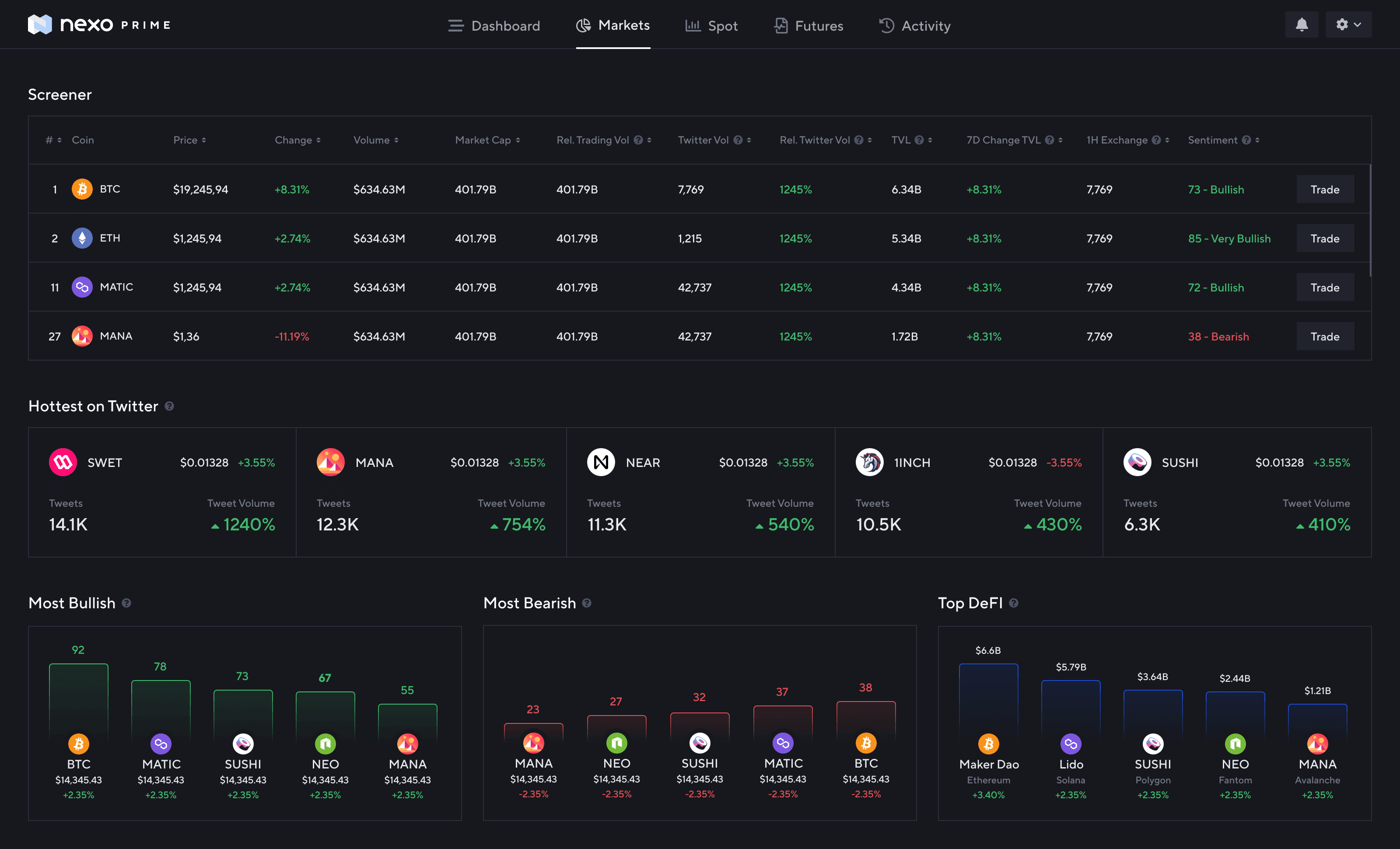
Task: Click the notification bell icon
Action: tap(1301, 25)
